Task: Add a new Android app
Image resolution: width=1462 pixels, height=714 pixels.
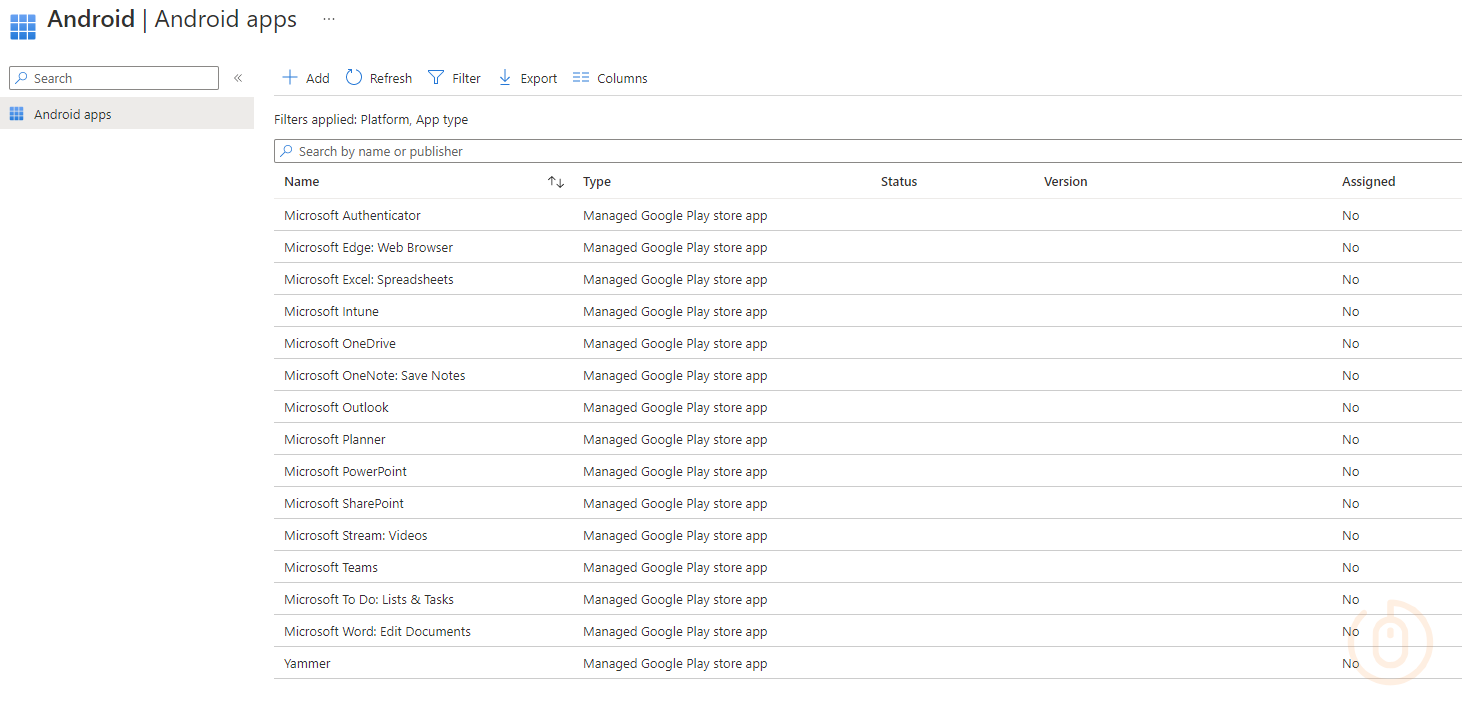Action: point(306,78)
